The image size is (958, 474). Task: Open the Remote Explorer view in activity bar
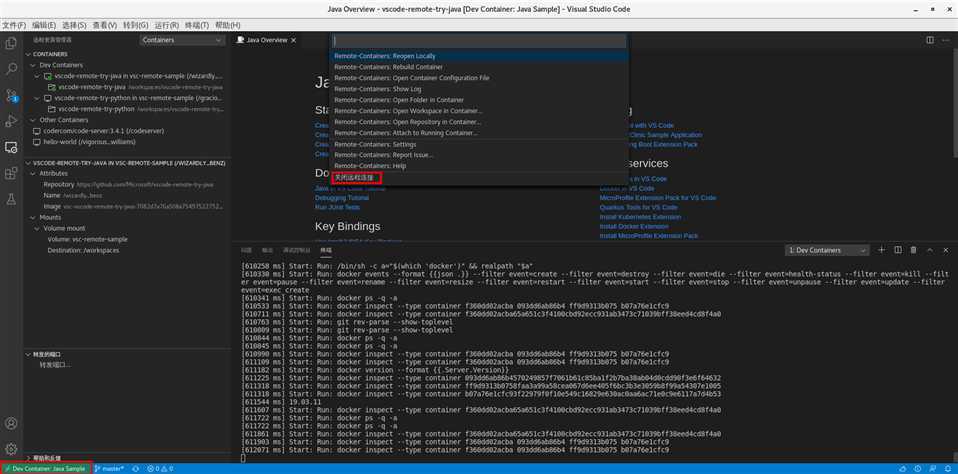tap(11, 147)
